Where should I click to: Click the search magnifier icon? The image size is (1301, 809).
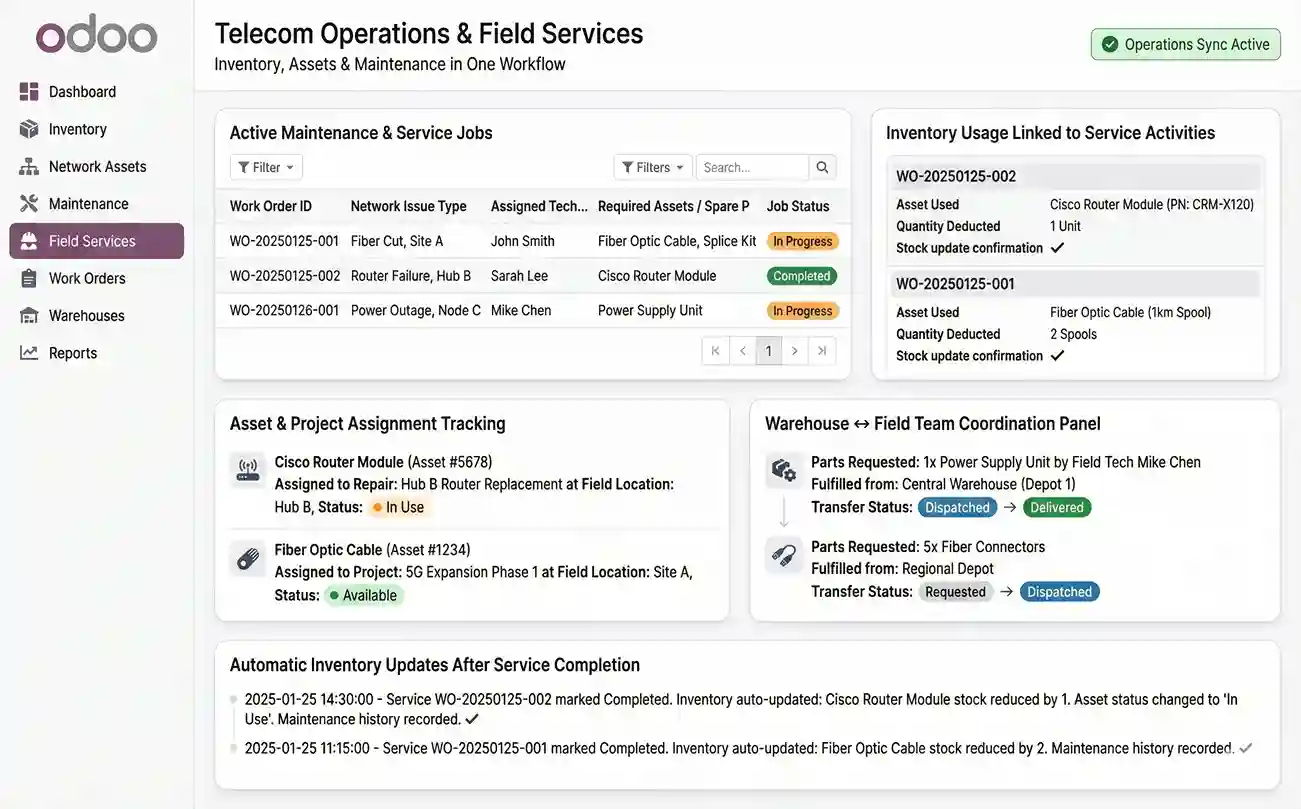pos(822,166)
